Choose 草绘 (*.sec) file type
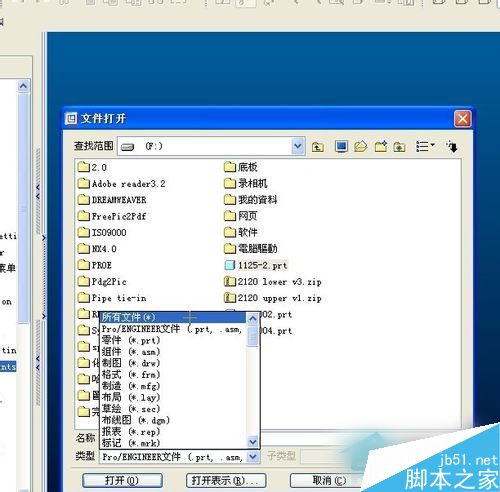The width and height of the screenshot is (500, 492). (173, 409)
